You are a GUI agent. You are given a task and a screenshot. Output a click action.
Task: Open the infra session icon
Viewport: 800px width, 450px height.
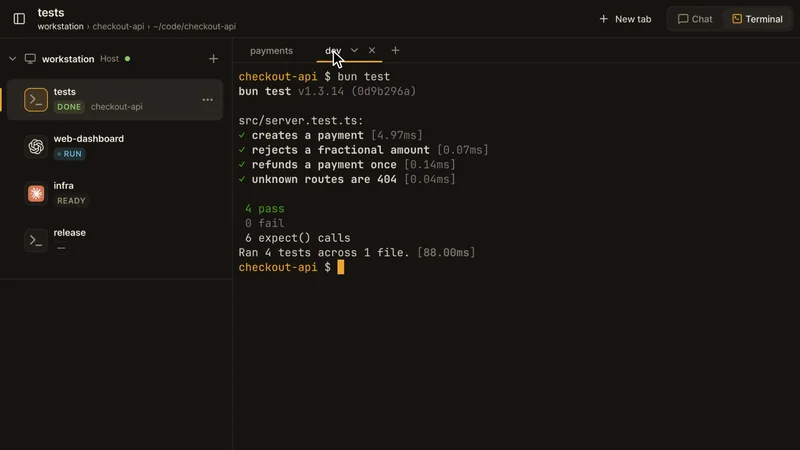pos(36,193)
